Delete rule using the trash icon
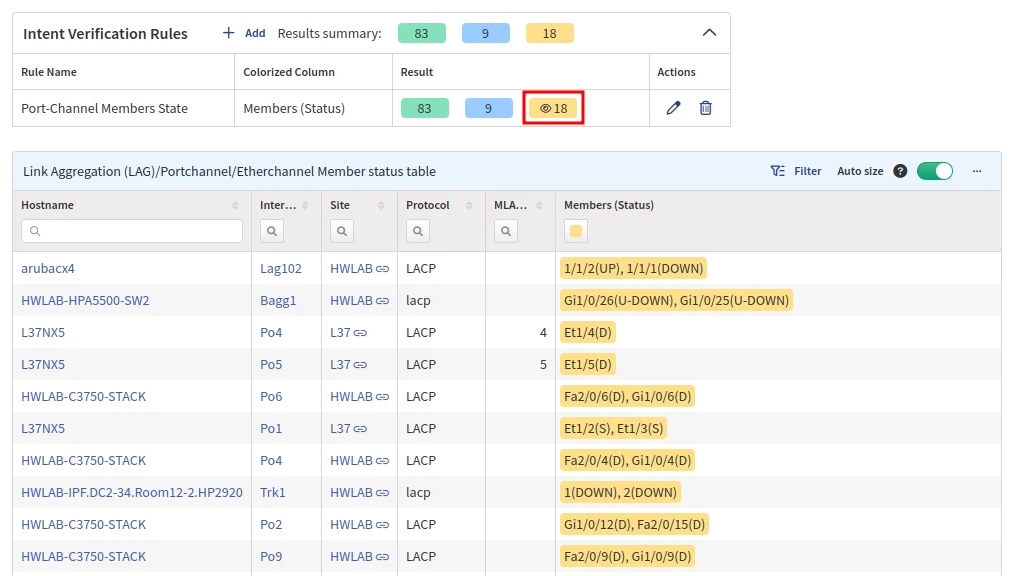Image resolution: width=1014 pixels, height=576 pixels. 705,108
